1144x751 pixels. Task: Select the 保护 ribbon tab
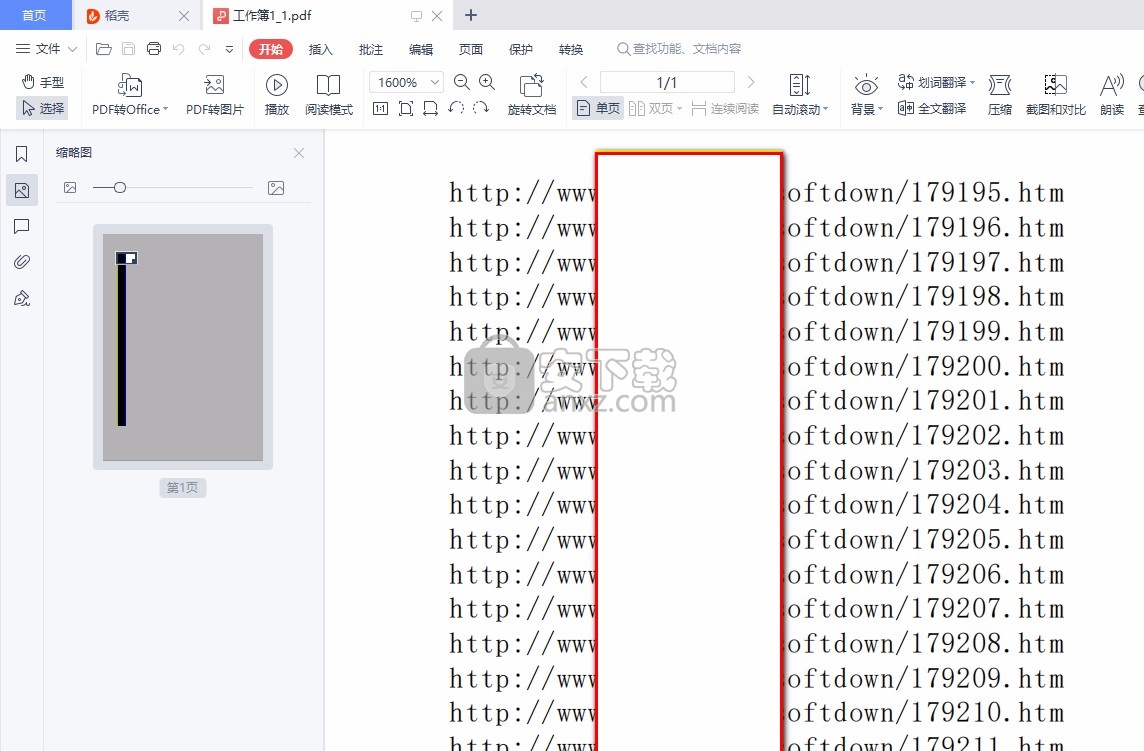[x=520, y=49]
